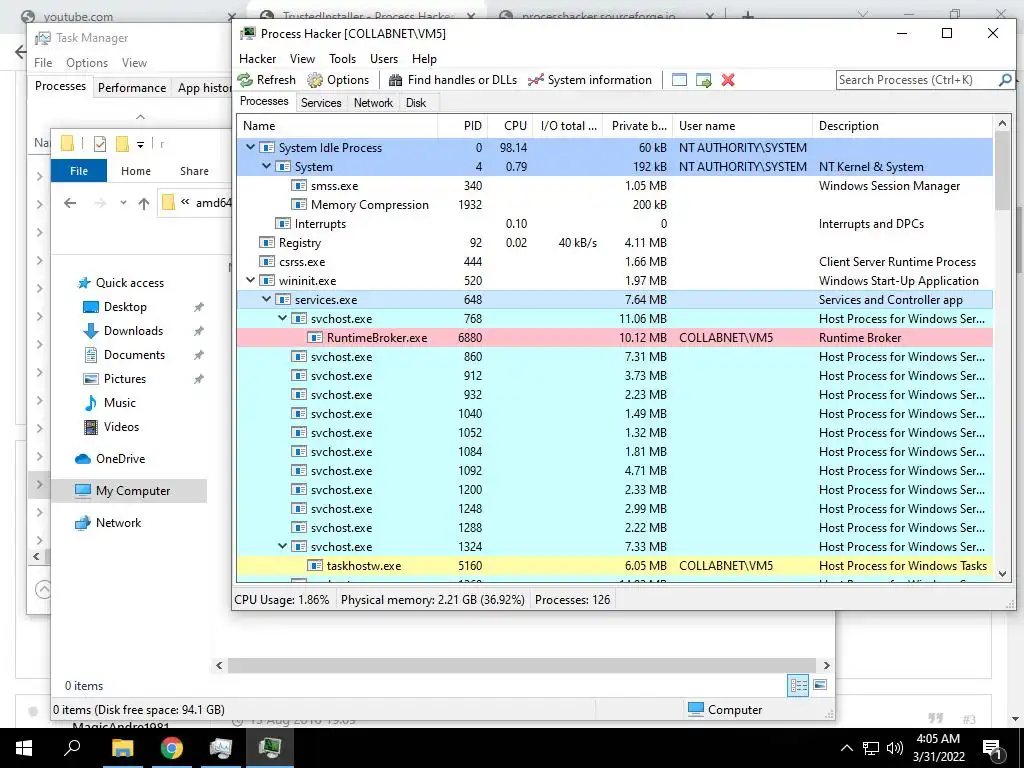Collapse the services.exe tree node
Image resolution: width=1024 pixels, height=768 pixels.
click(266, 299)
